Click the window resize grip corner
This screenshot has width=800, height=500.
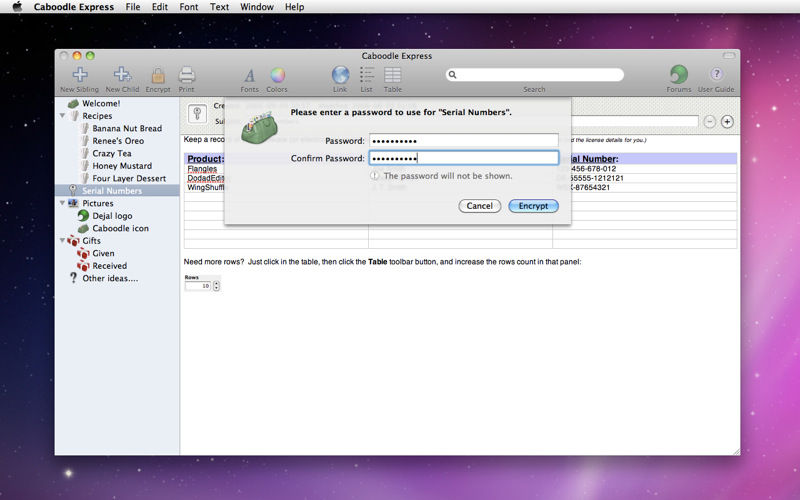(736, 452)
